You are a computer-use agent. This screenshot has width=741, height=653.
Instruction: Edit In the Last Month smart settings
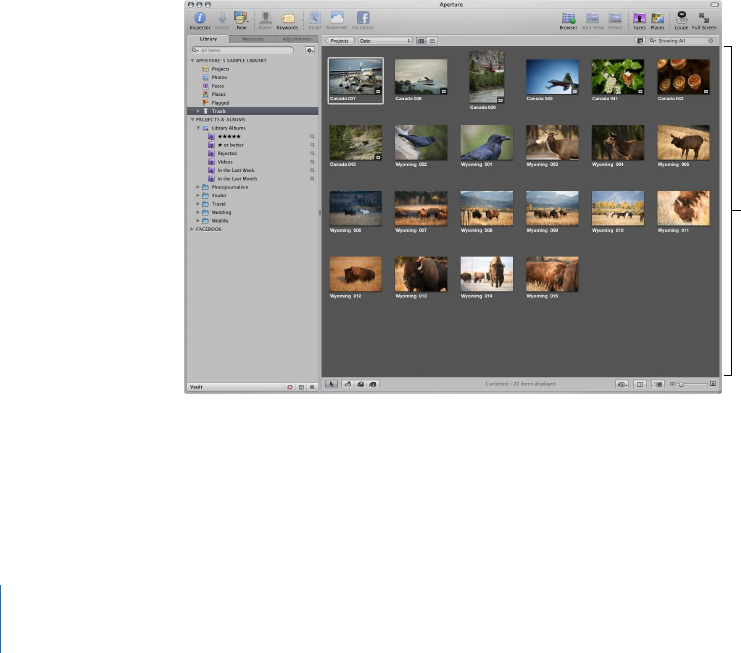tap(312, 179)
